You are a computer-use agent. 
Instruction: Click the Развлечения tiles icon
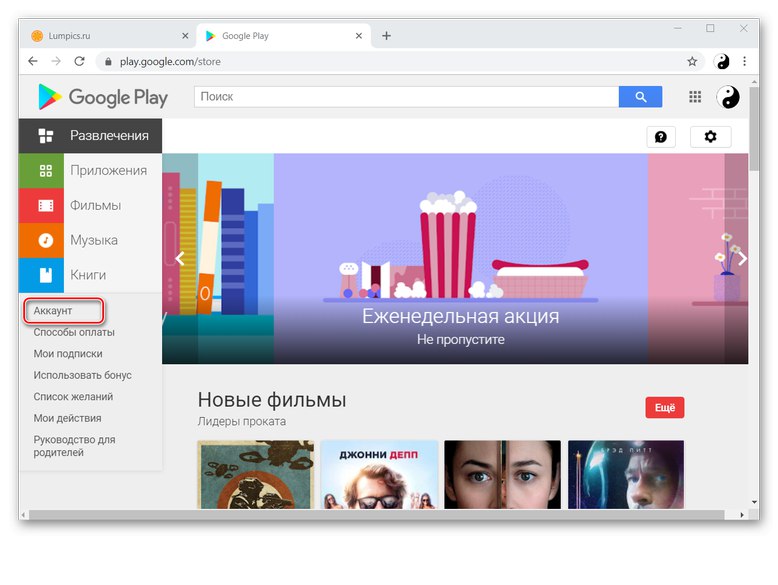point(46,135)
